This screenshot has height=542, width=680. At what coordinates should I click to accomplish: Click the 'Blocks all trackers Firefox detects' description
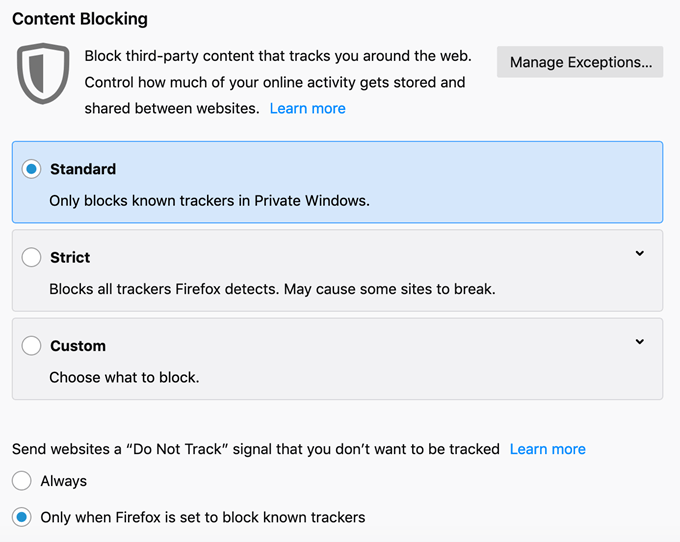click(272, 289)
